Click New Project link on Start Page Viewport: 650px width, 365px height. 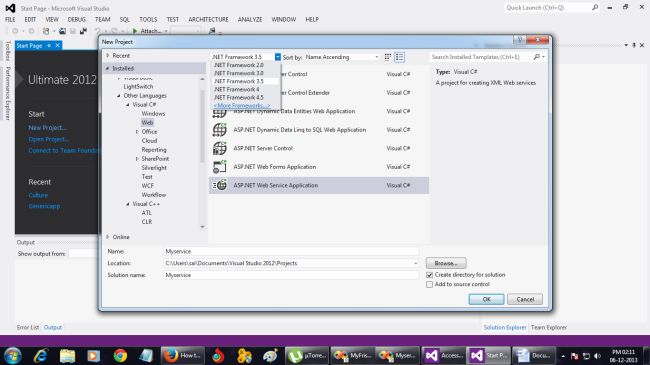pos(47,128)
